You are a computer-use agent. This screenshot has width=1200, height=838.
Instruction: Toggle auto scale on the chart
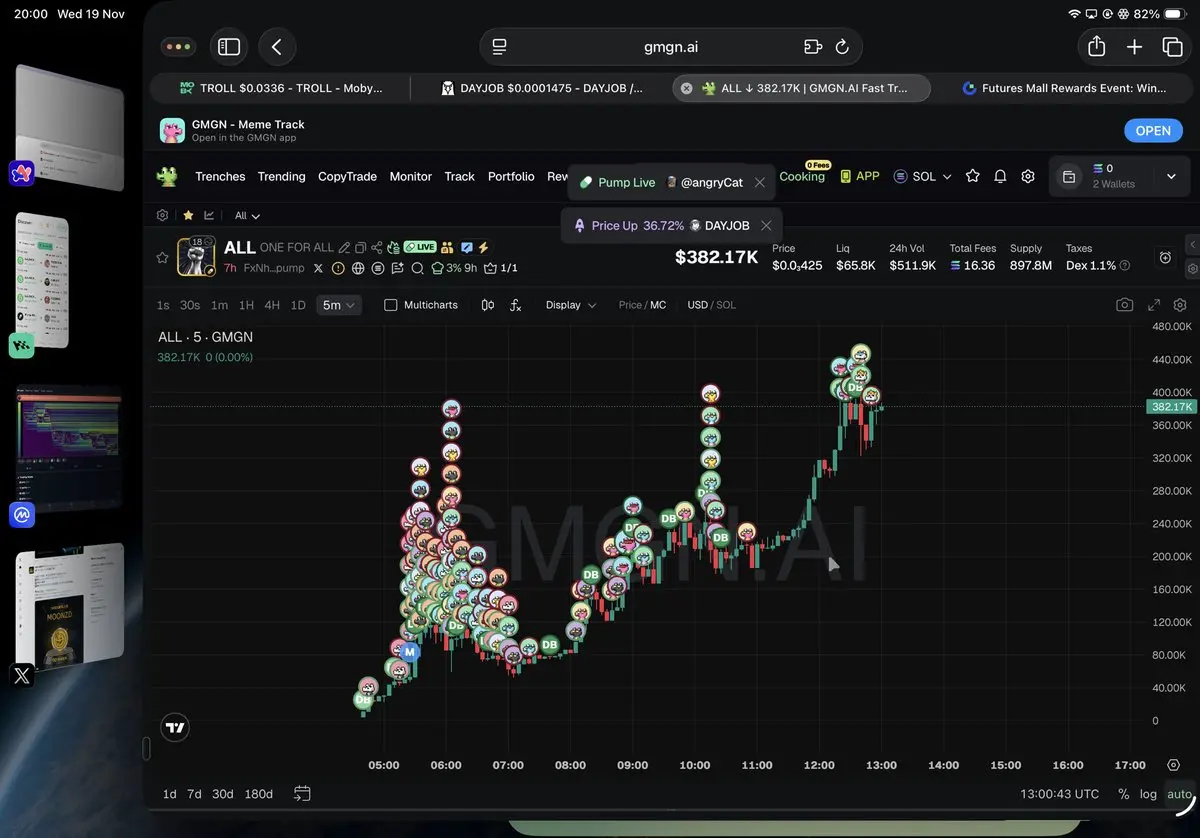pyautogui.click(x=1179, y=794)
